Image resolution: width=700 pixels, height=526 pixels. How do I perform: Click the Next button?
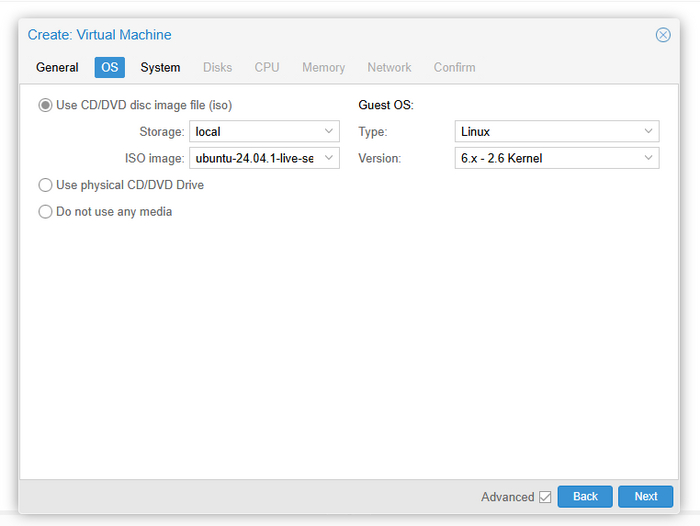tap(646, 497)
